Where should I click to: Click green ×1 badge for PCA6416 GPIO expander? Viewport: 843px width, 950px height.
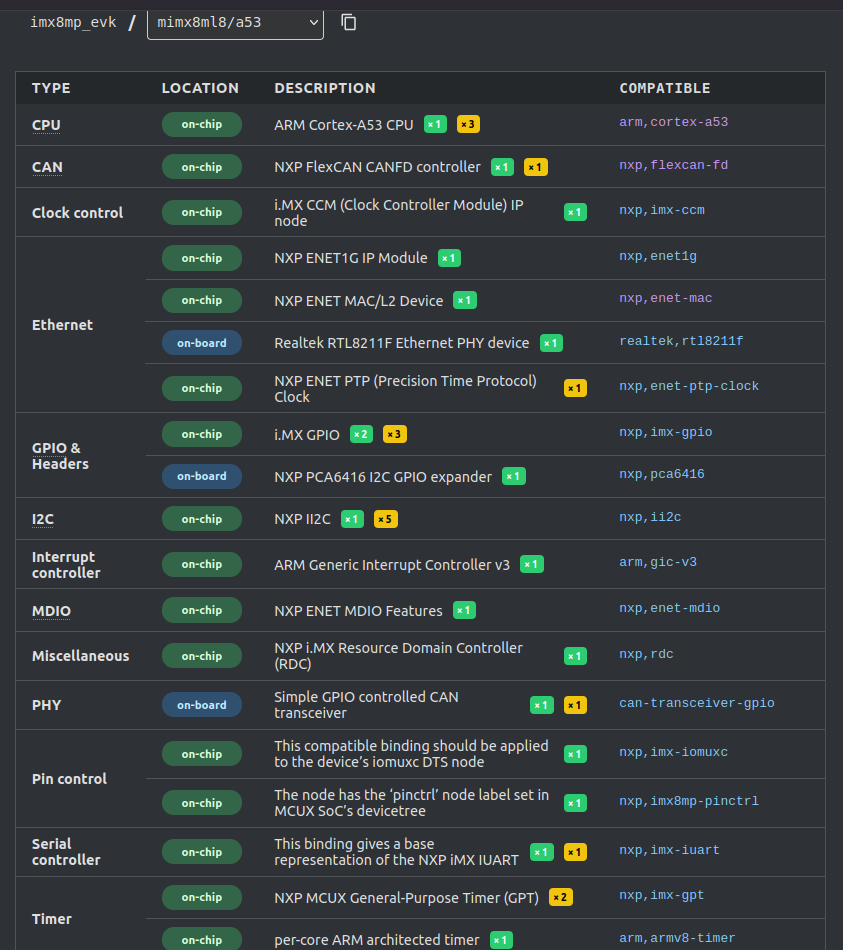tap(514, 476)
